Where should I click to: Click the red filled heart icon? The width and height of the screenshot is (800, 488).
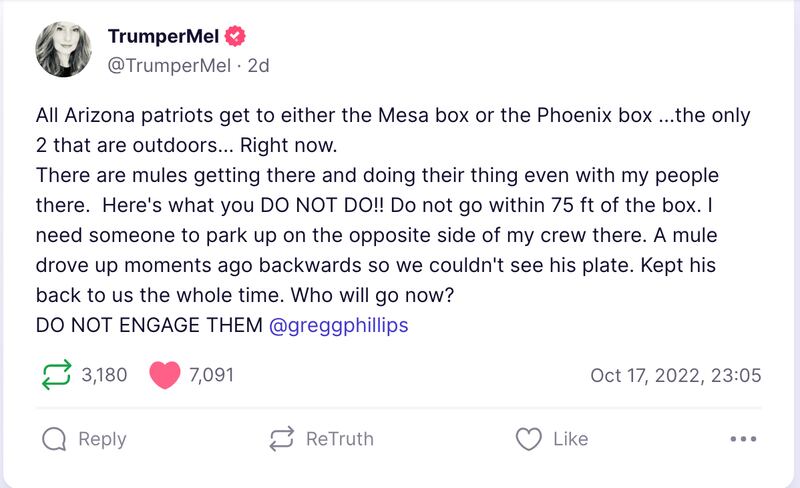pos(164,375)
